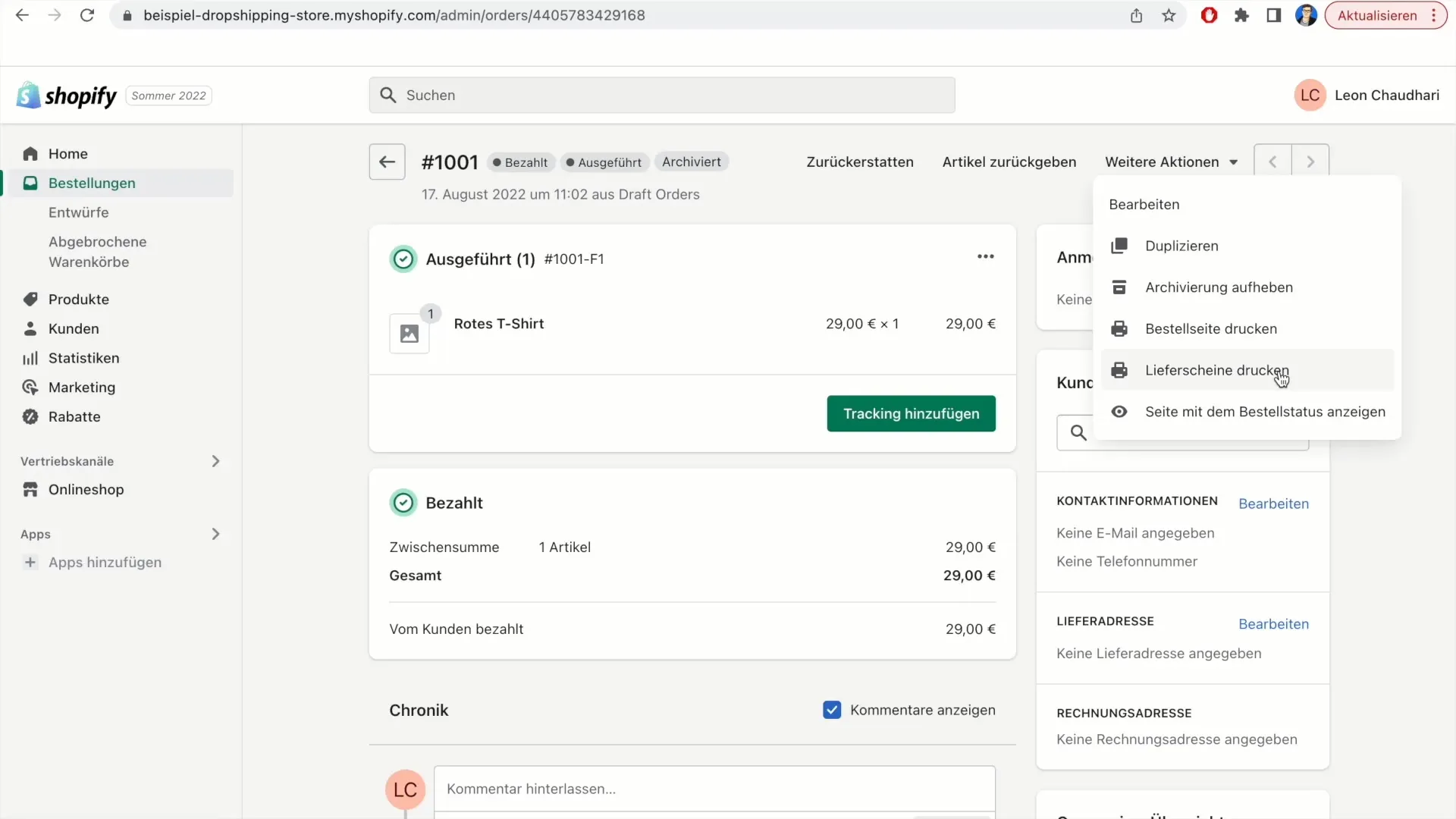Expand Vertriebskanäle section expander
This screenshot has height=819, width=1456.
[215, 461]
